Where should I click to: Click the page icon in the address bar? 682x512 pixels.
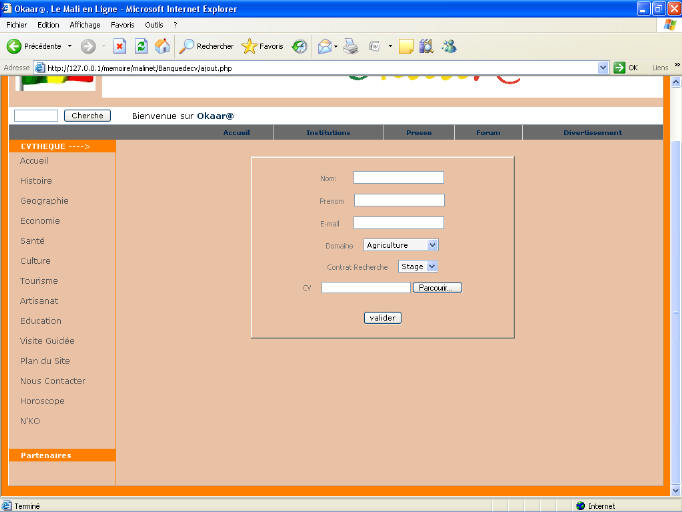coord(40,68)
